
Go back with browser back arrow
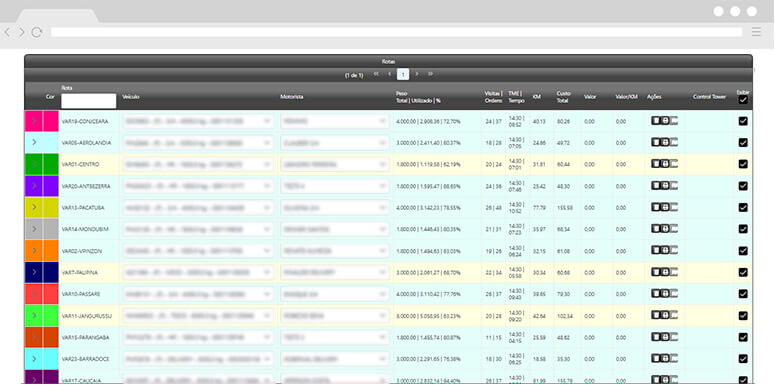click(x=7, y=32)
